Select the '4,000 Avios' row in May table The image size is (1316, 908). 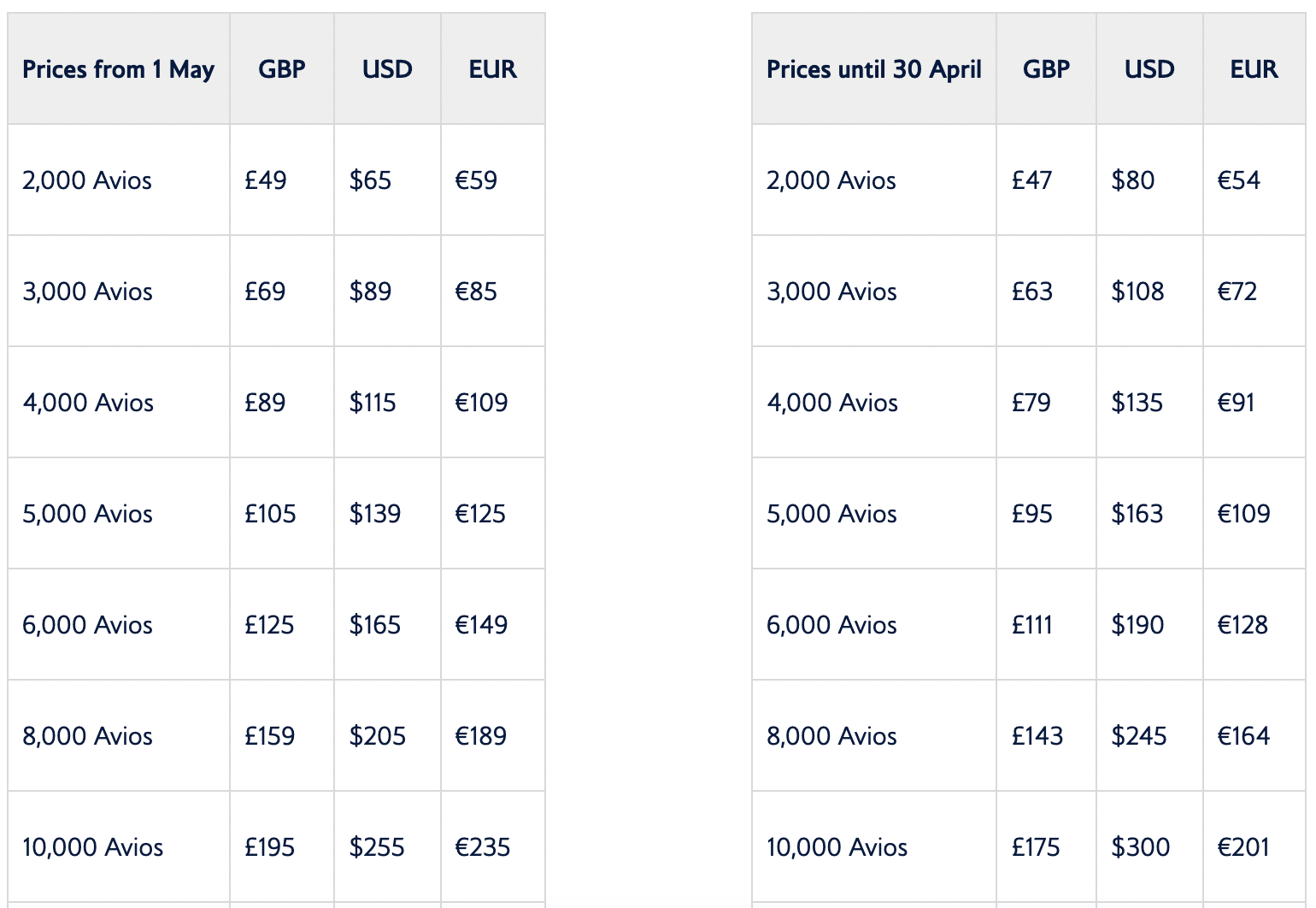pyautogui.click(x=88, y=403)
